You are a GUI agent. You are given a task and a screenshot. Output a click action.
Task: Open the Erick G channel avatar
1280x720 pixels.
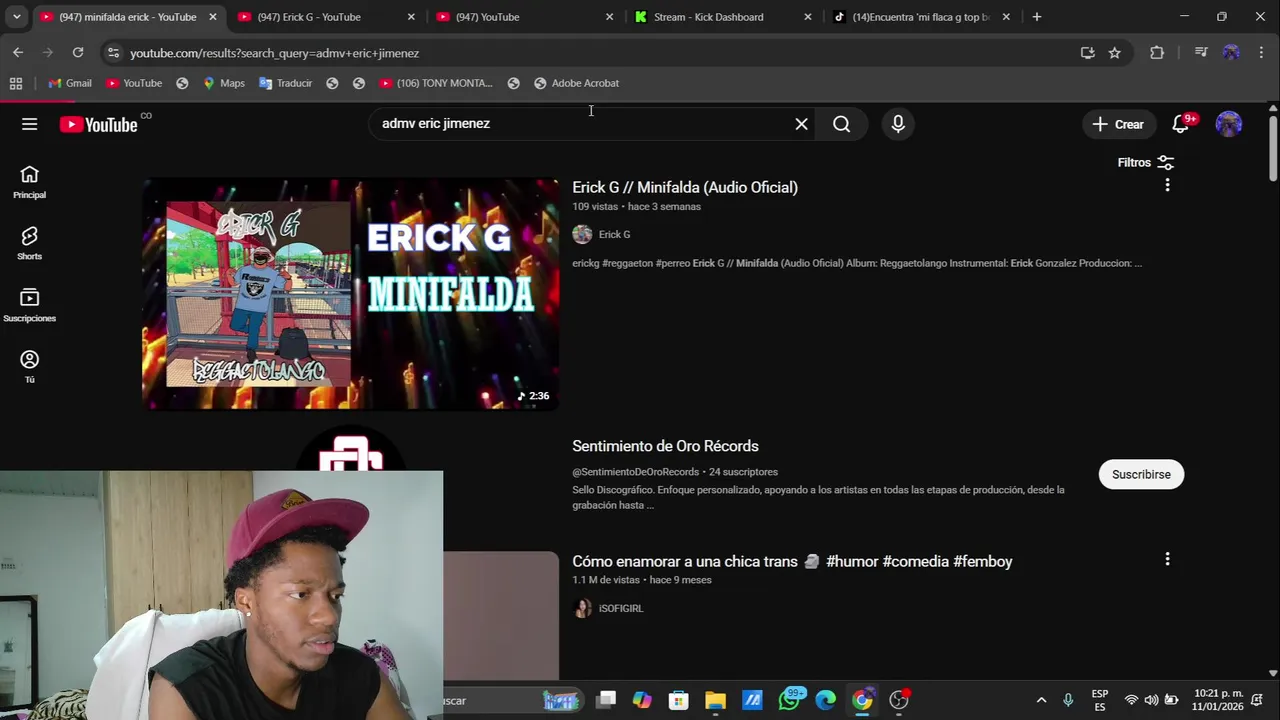(582, 234)
